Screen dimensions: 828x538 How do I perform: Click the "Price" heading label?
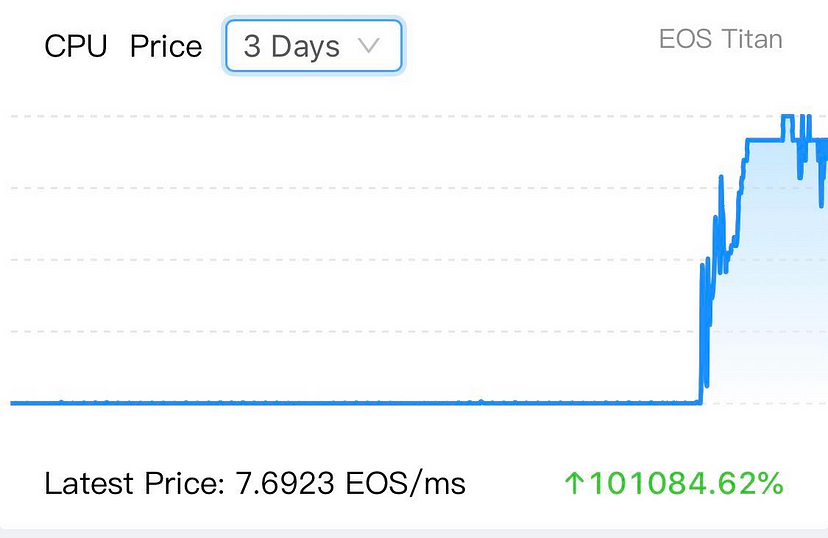166,46
